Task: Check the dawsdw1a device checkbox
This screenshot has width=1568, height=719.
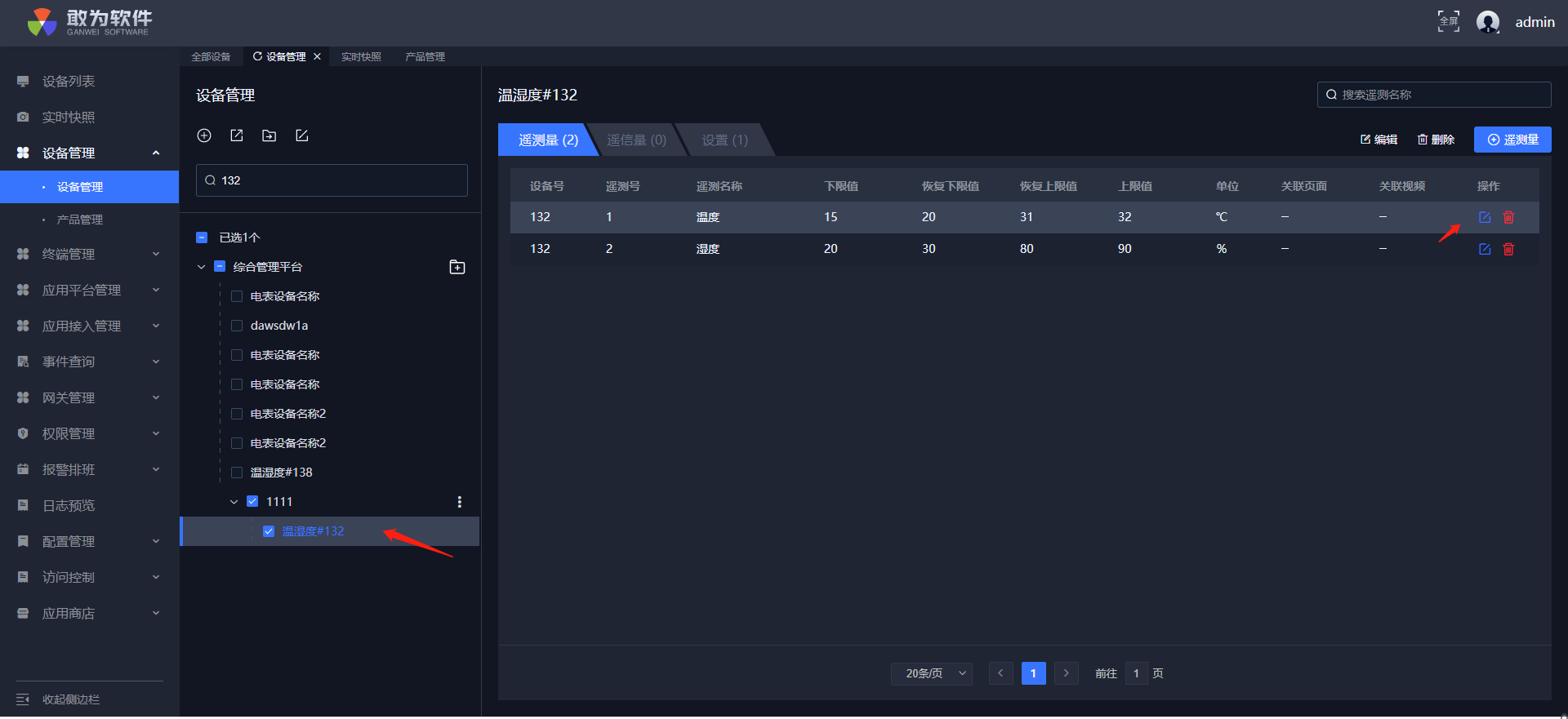Action: pos(237,326)
